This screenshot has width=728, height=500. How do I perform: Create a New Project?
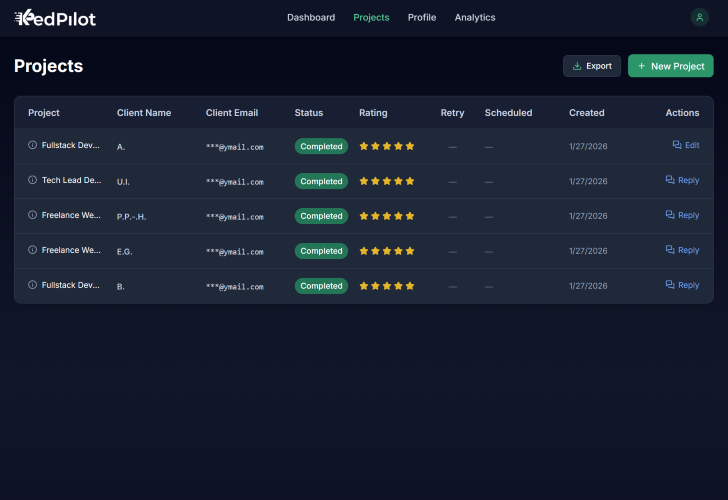click(671, 66)
